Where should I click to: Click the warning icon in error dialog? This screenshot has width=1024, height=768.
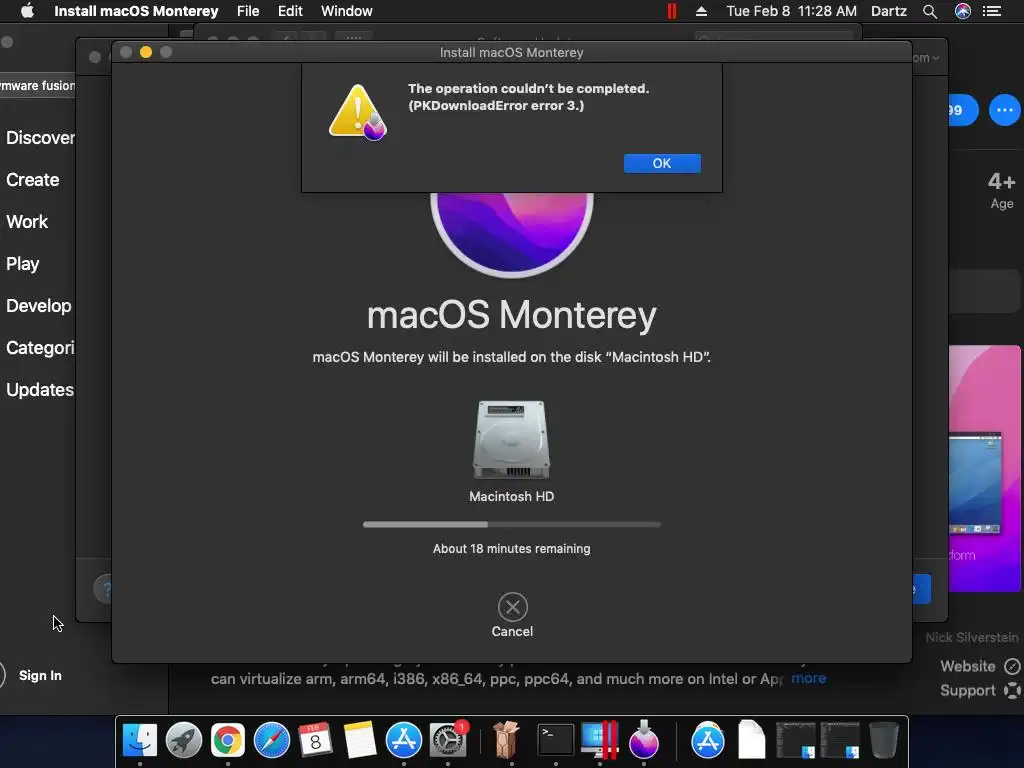[357, 112]
